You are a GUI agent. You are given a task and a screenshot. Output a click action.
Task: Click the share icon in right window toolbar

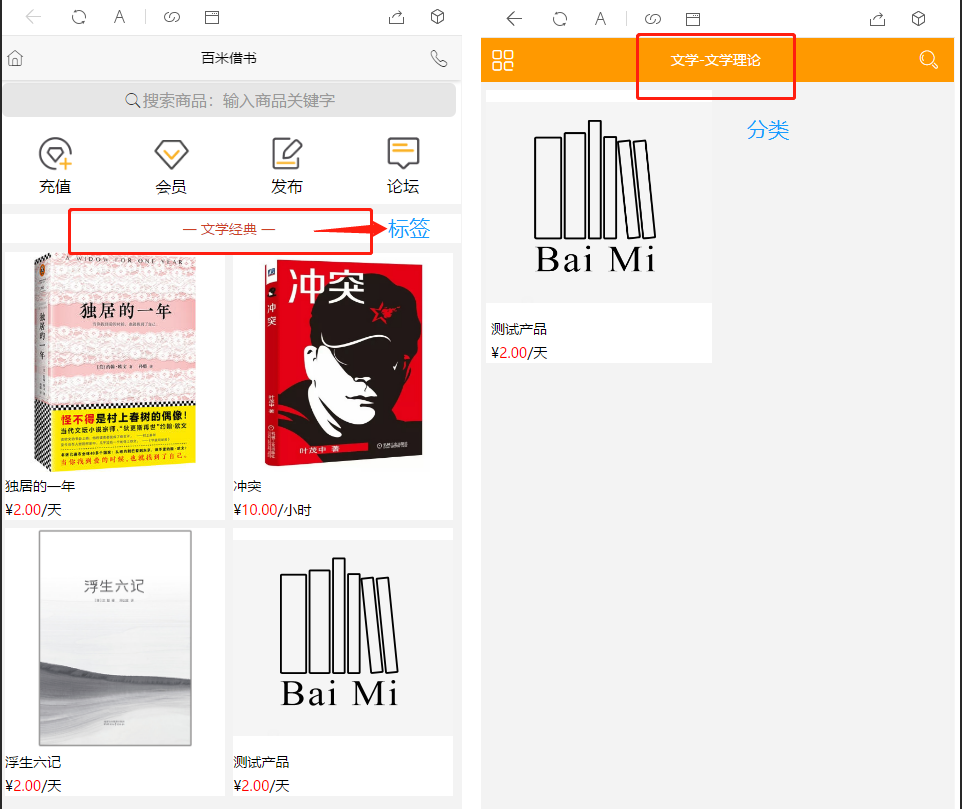coord(877,19)
